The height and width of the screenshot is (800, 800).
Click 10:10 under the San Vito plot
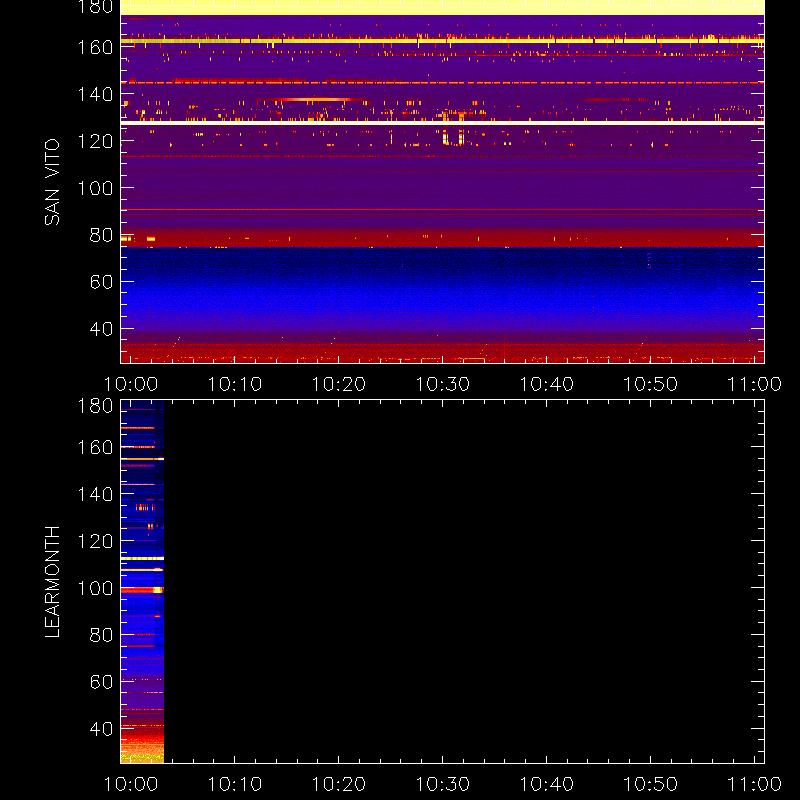(235, 384)
